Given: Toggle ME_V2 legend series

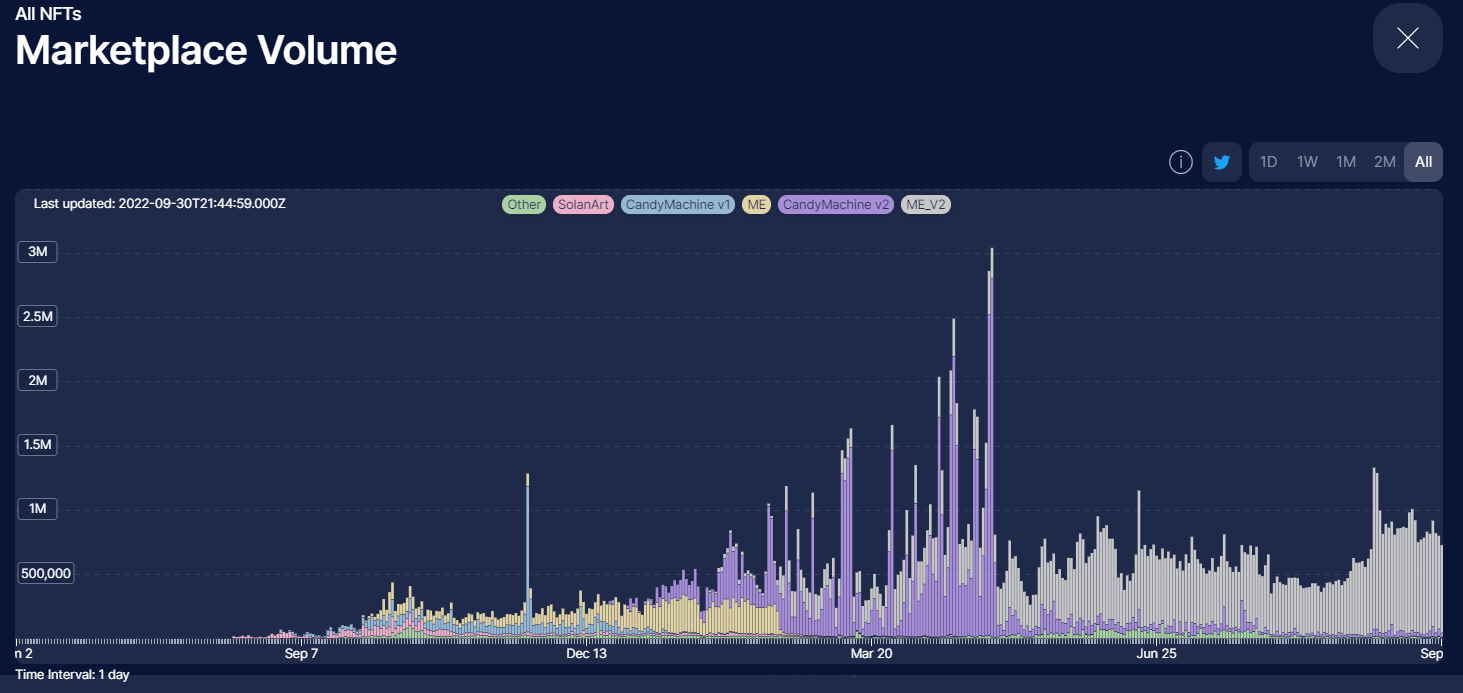Looking at the screenshot, I should click(926, 205).
